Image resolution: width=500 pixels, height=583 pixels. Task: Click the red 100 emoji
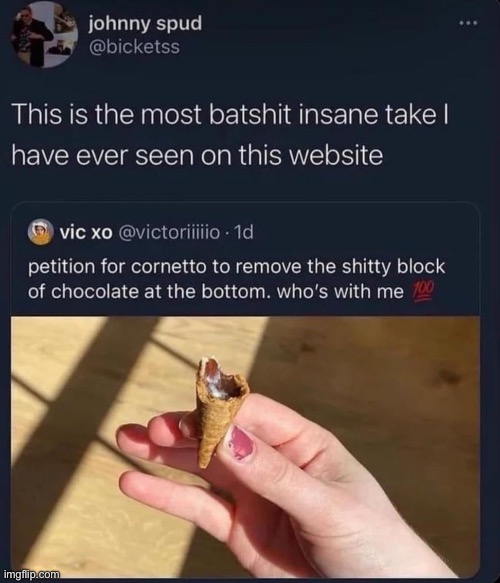coord(422,291)
